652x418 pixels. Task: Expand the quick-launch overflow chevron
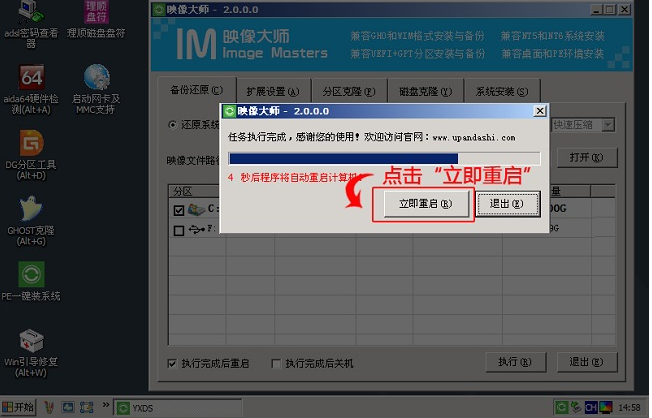tap(106, 405)
